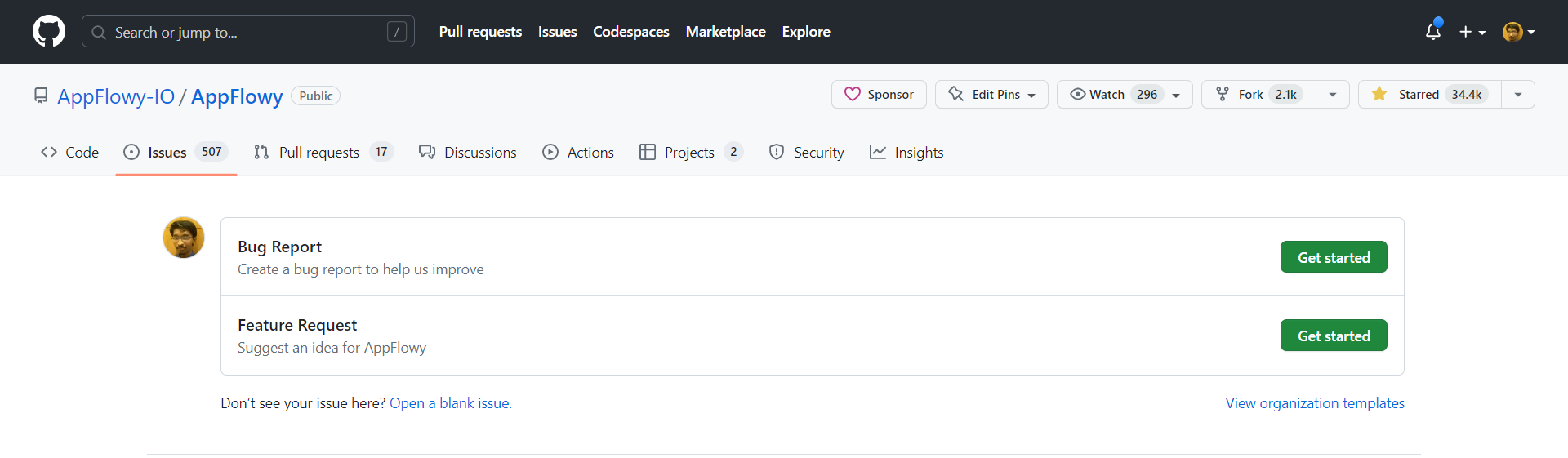Screen dimensions: 1568x458
Task: Click the Fork button
Action: [x=1258, y=95]
